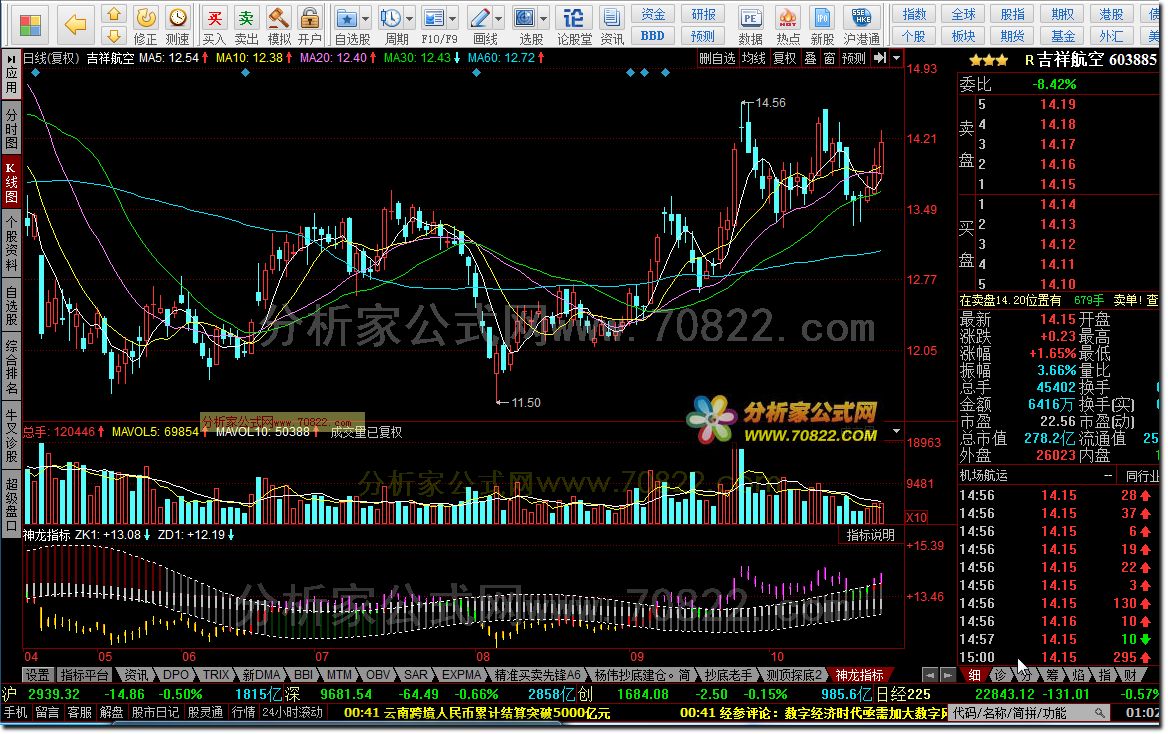The image size is (1168, 734).
Task: Click the colorful four-square home icon
Action: (x=30, y=25)
